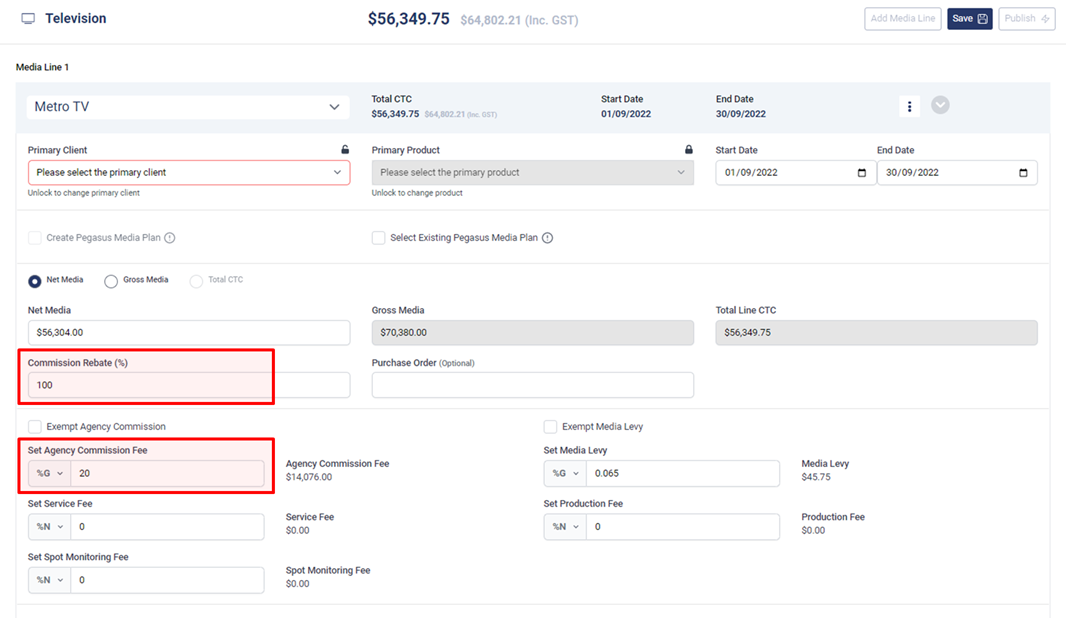Select the Gross Media radio option
Screen dimensions: 1066x618
tap(111, 281)
